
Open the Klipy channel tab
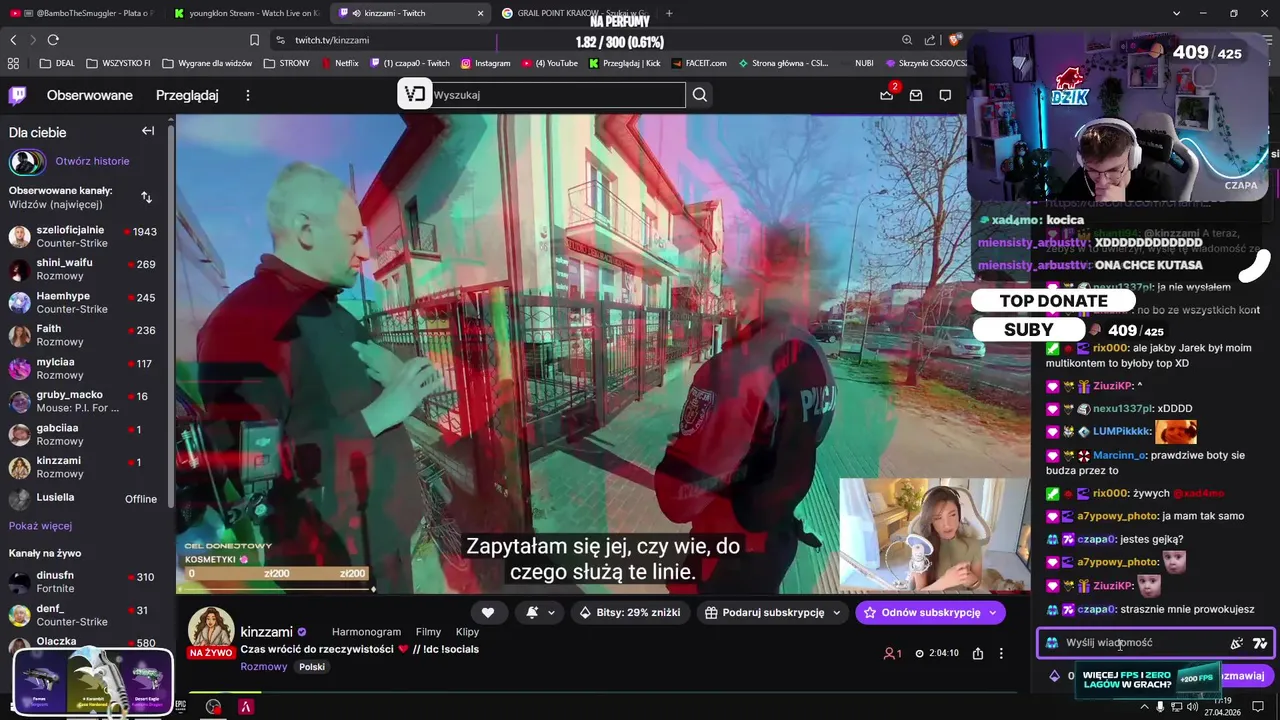[x=467, y=632]
